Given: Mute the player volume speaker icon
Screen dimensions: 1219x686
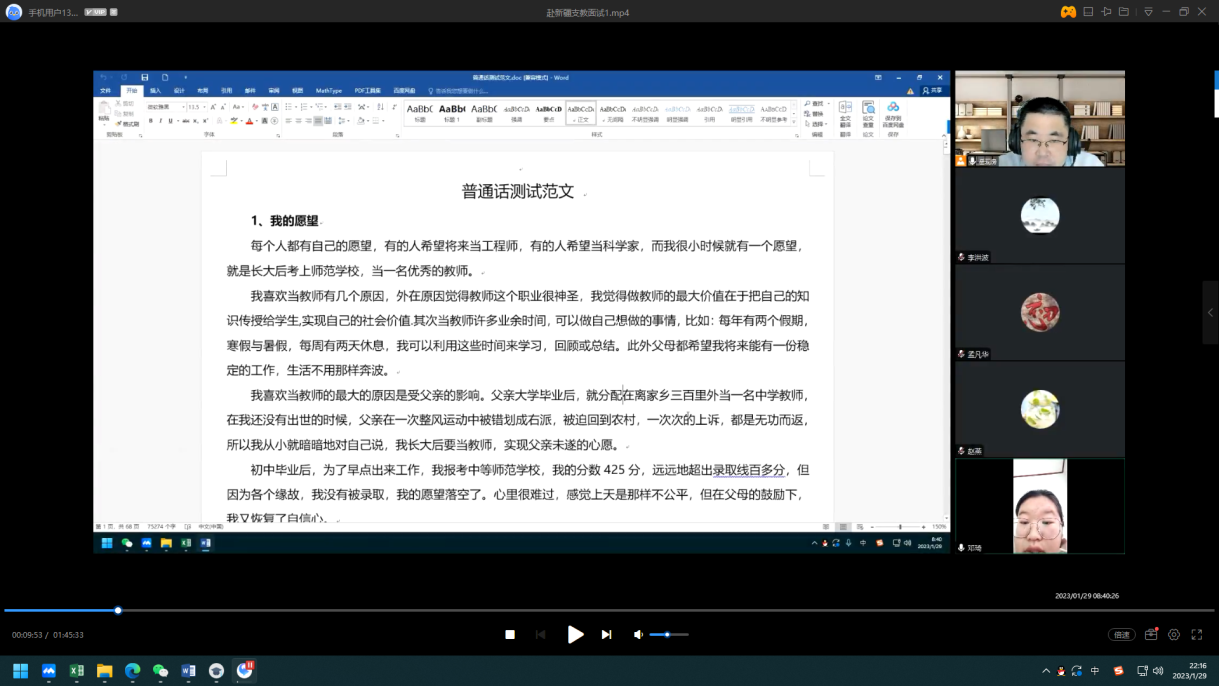Looking at the screenshot, I should point(638,634).
